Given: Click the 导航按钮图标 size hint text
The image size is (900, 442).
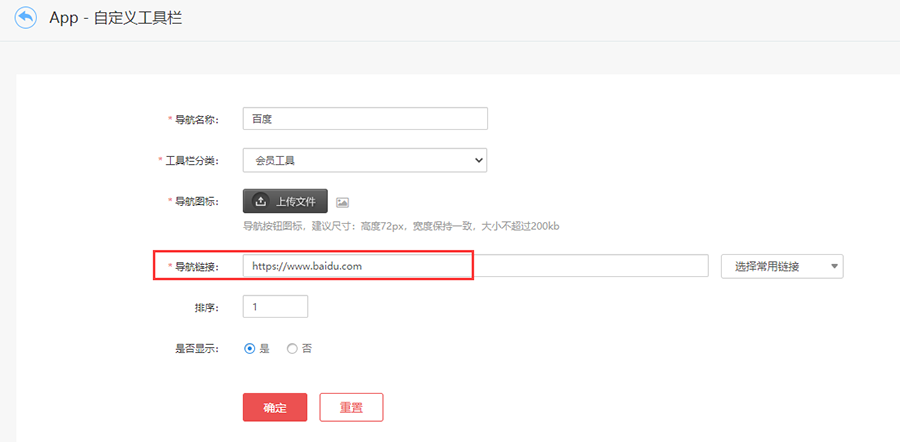Looking at the screenshot, I should pyautogui.click(x=401, y=226).
